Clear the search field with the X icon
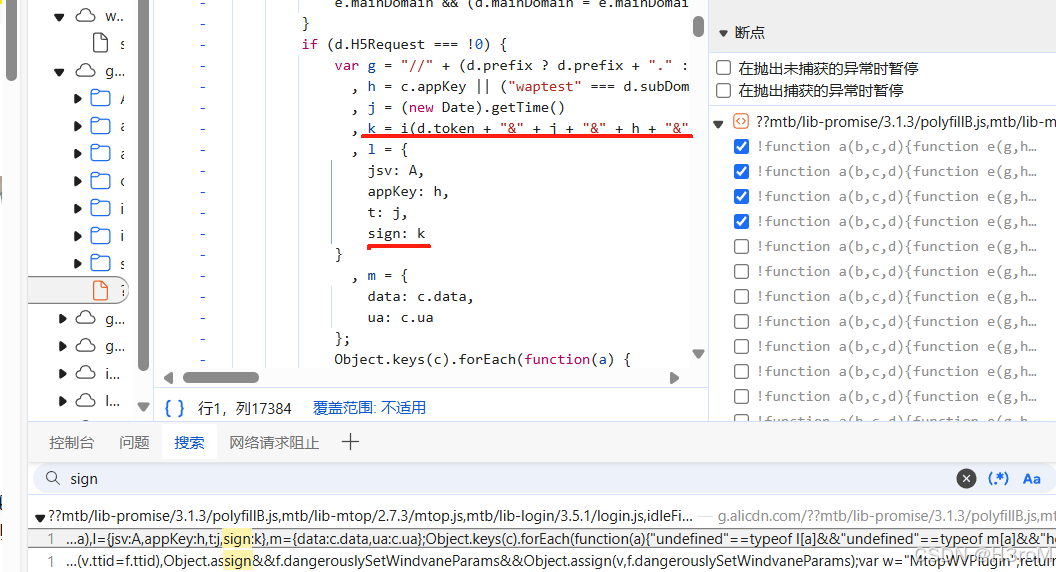 coord(966,478)
